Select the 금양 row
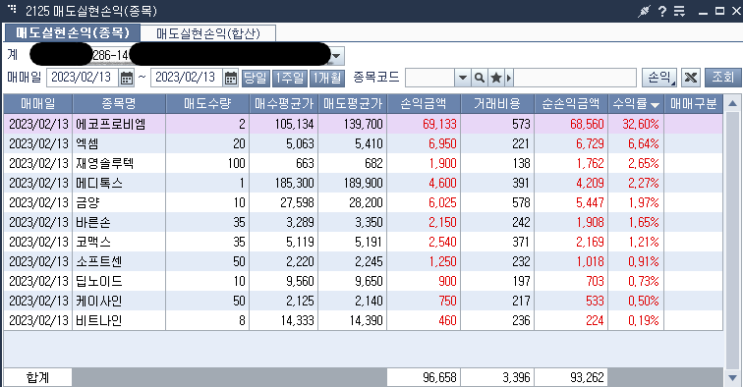743x387 pixels. 363,203
